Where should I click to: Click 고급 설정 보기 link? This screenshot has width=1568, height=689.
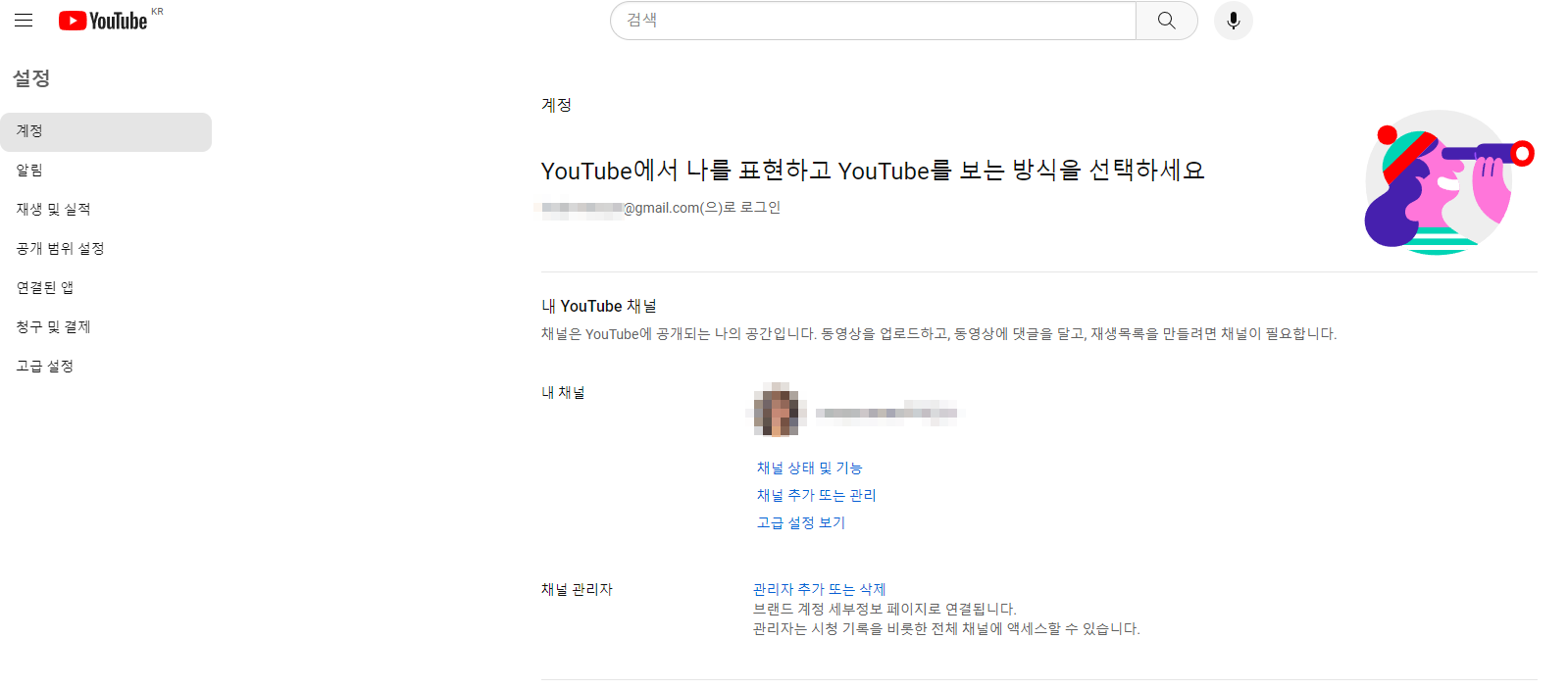pyautogui.click(x=800, y=523)
